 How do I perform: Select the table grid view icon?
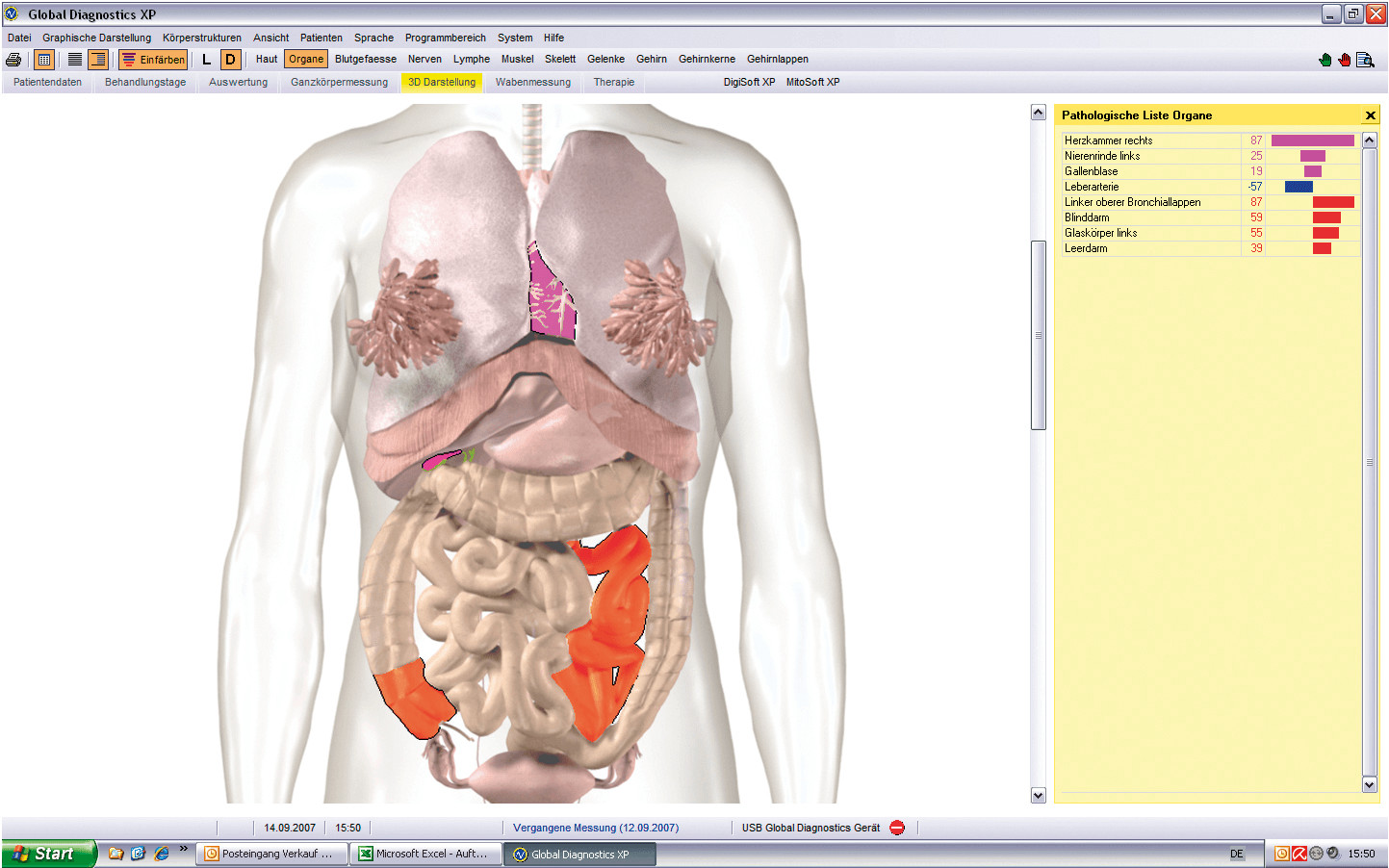click(x=44, y=60)
